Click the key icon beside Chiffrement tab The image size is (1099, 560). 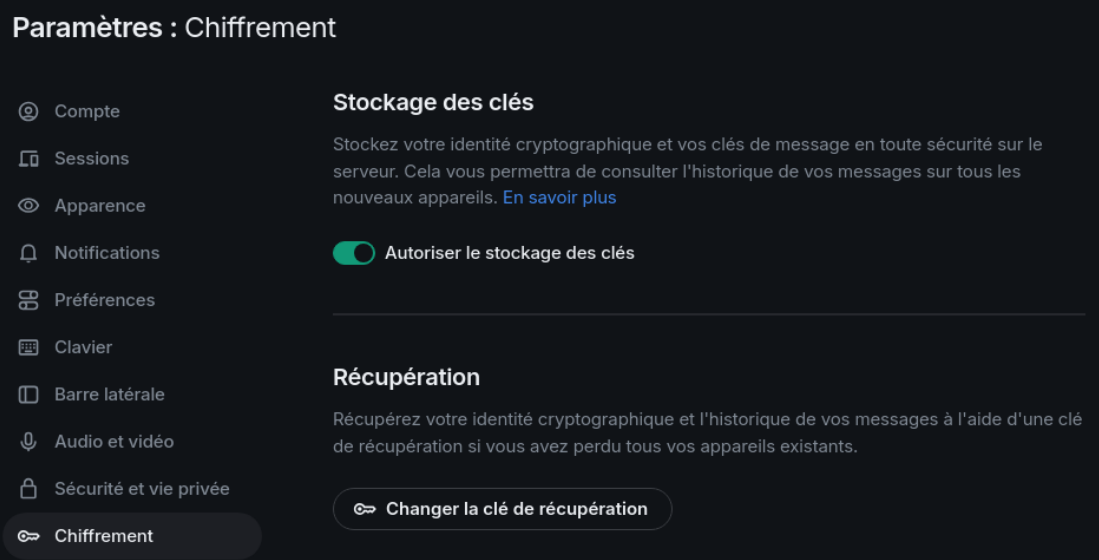[28, 536]
